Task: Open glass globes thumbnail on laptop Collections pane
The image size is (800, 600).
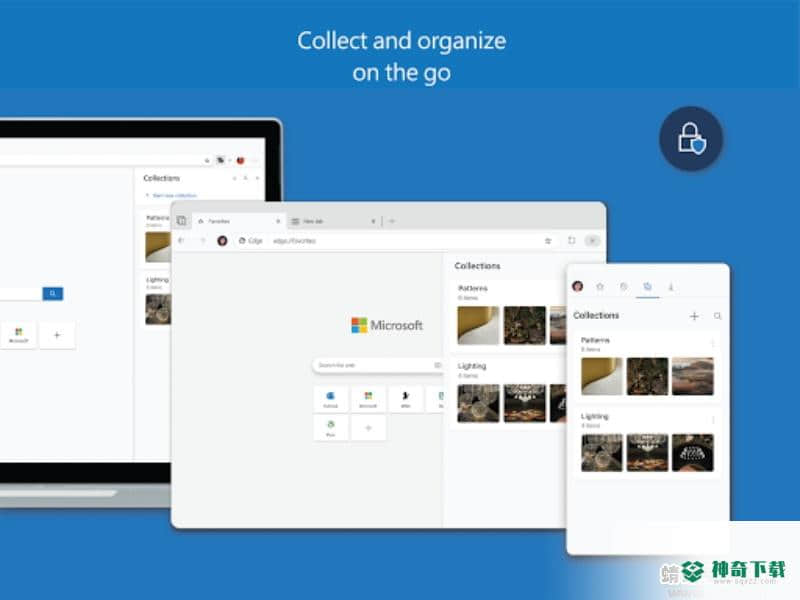Action: point(158,309)
